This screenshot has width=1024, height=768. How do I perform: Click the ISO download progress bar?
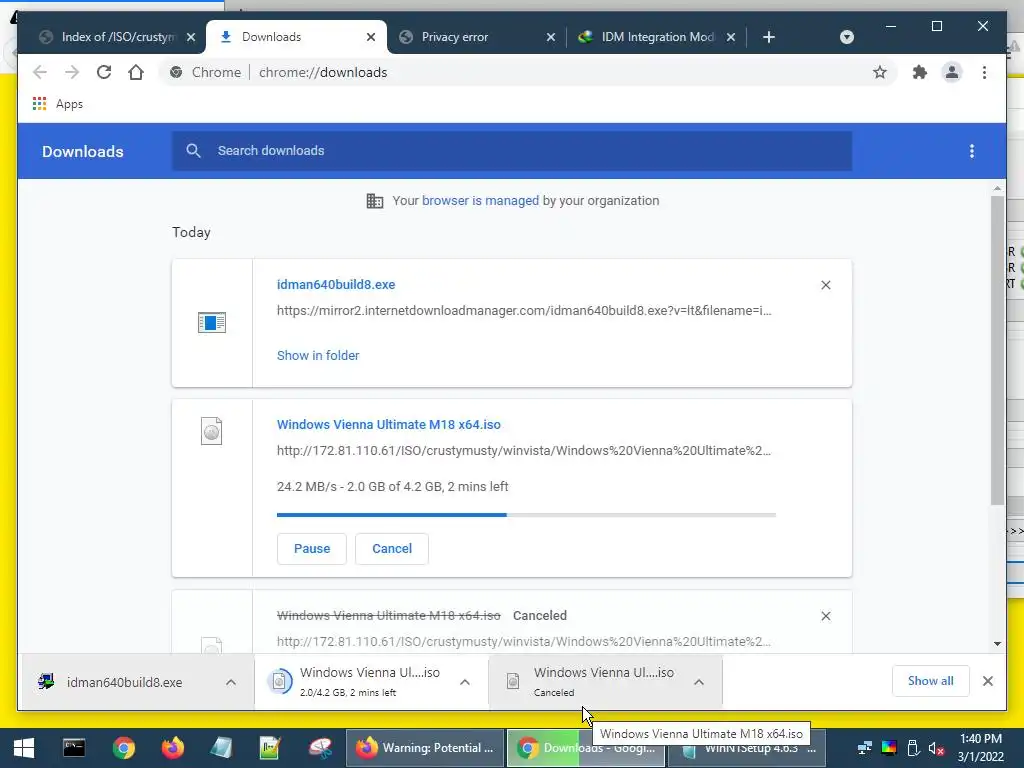pyautogui.click(x=526, y=515)
